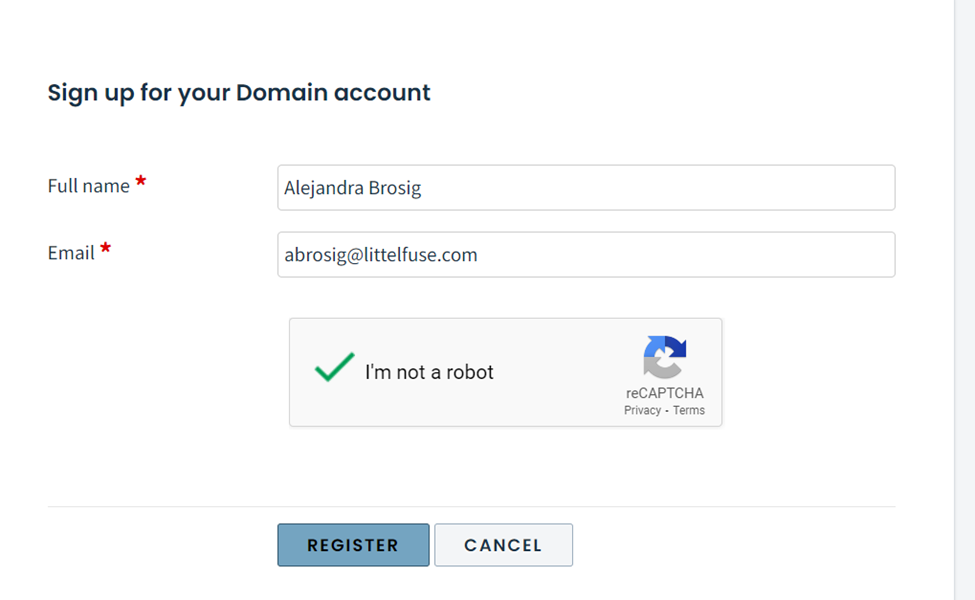Open the reCAPTCHA Privacy link

click(642, 410)
